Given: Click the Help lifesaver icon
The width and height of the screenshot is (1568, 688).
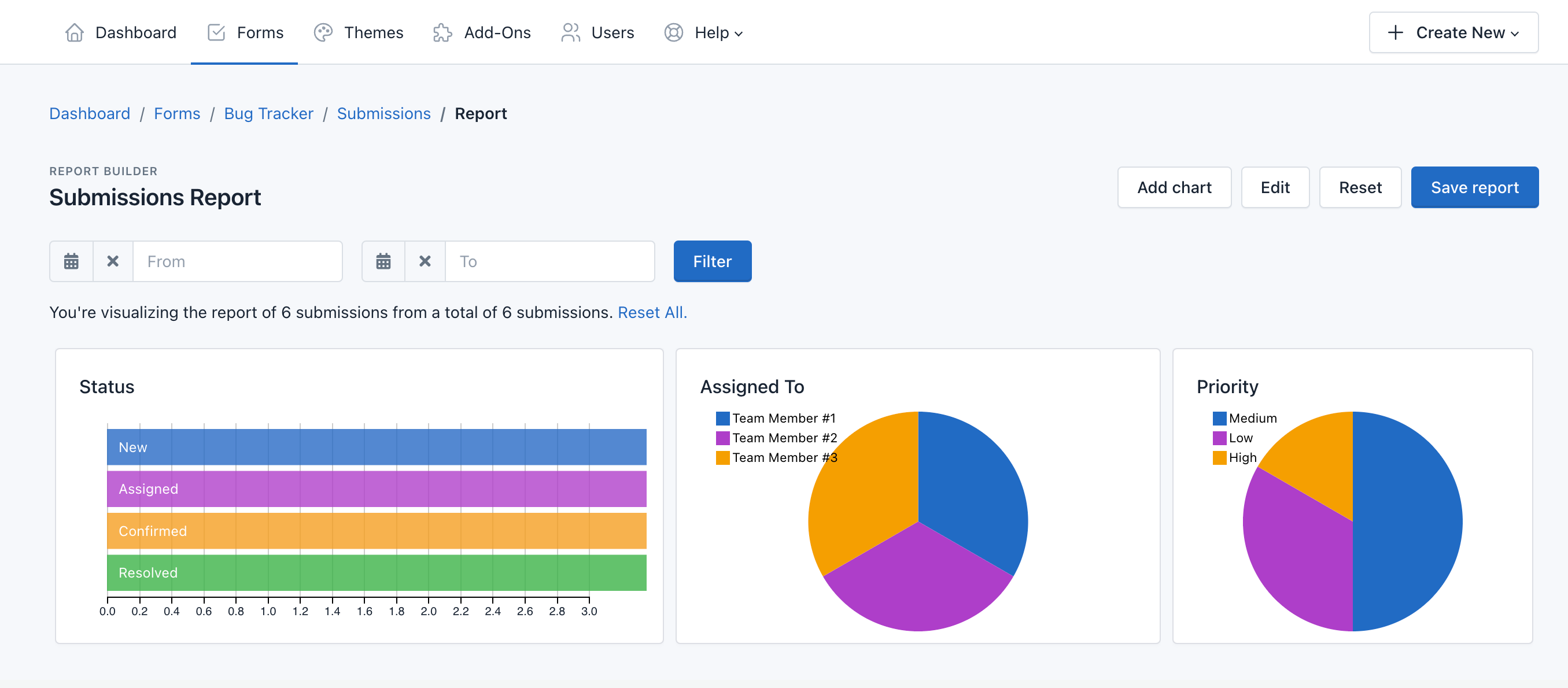Looking at the screenshot, I should tap(673, 32).
